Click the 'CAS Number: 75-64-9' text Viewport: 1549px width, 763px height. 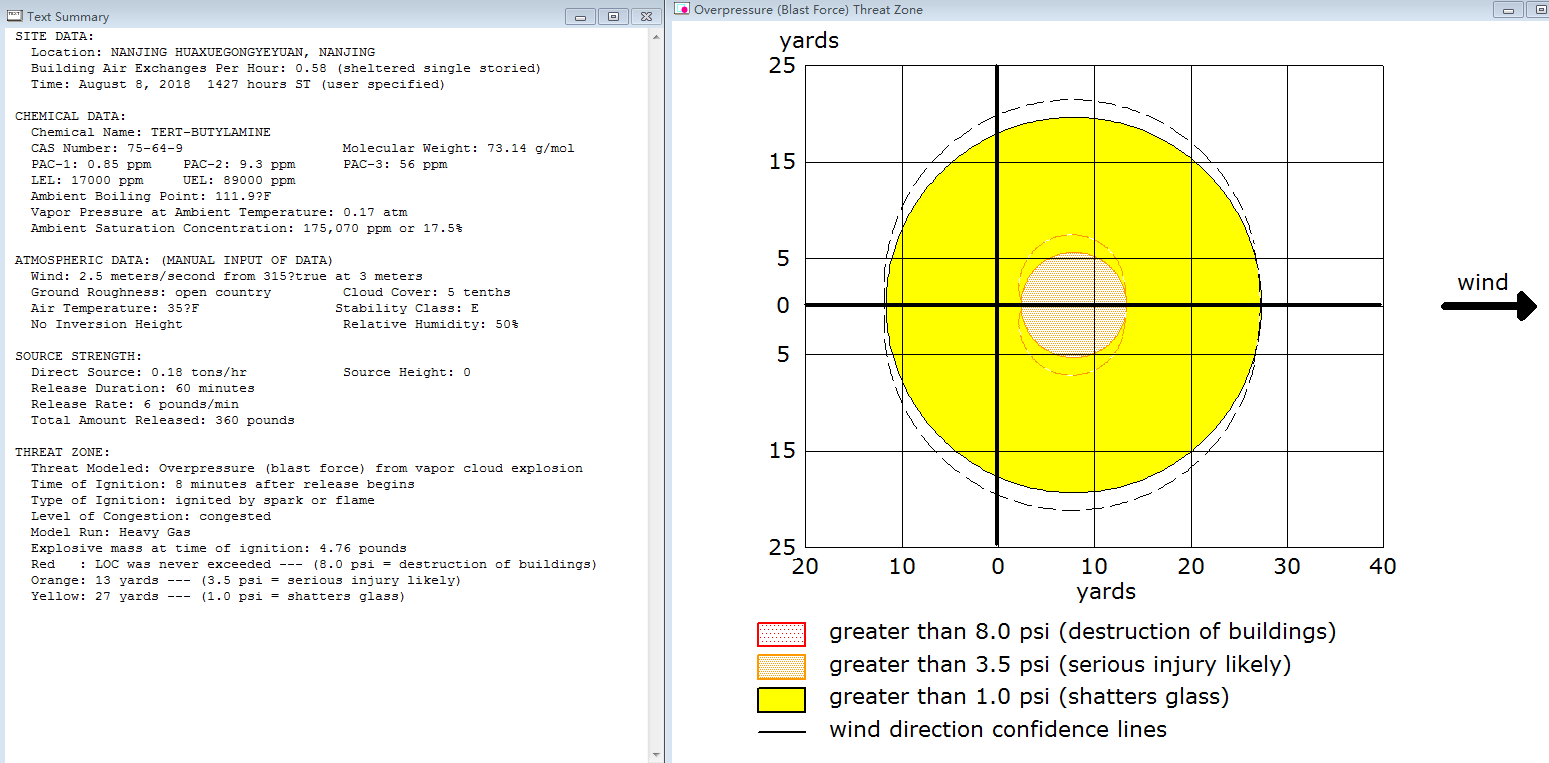click(107, 148)
